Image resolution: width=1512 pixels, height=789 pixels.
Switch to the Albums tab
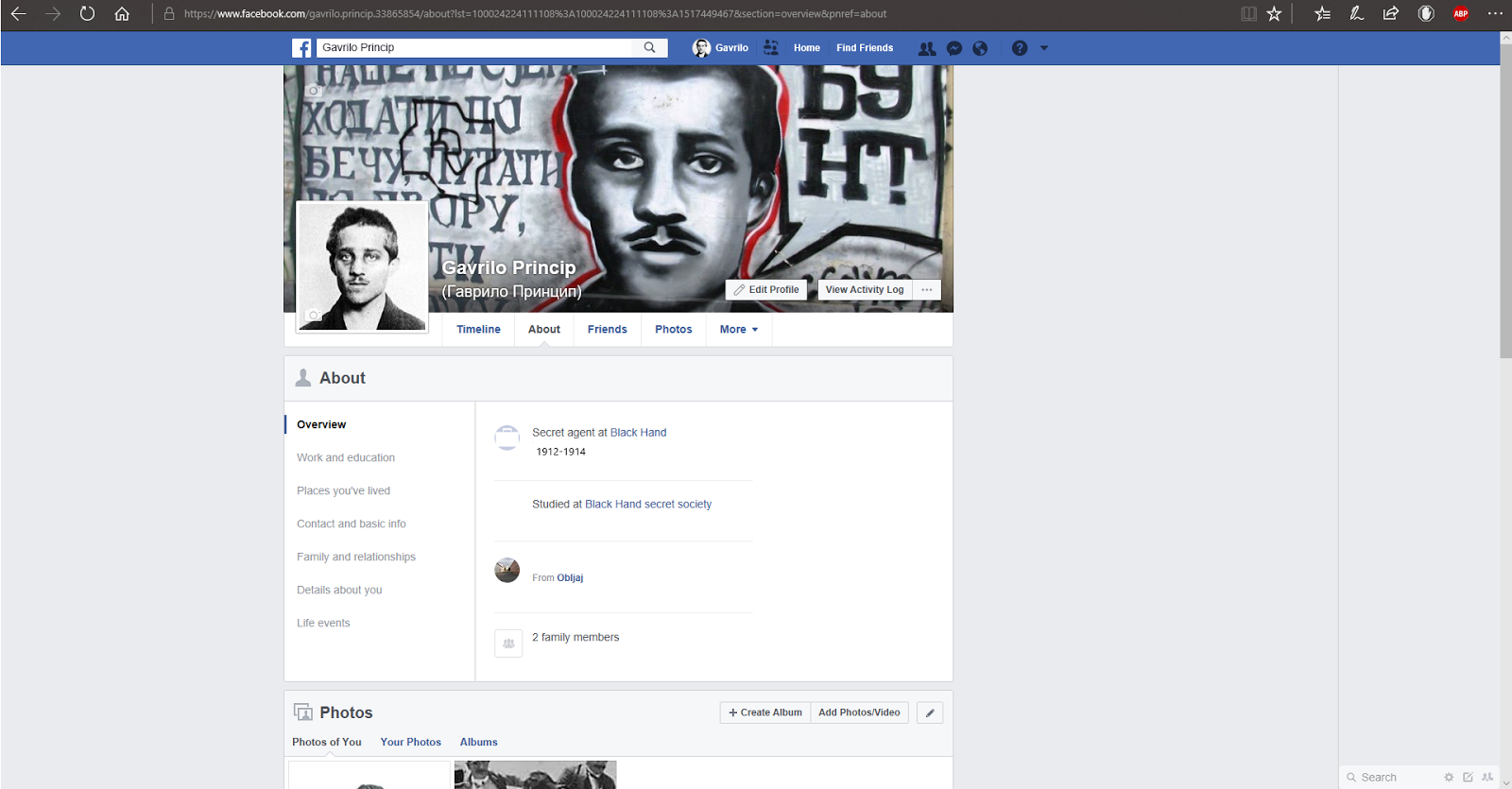click(x=479, y=743)
